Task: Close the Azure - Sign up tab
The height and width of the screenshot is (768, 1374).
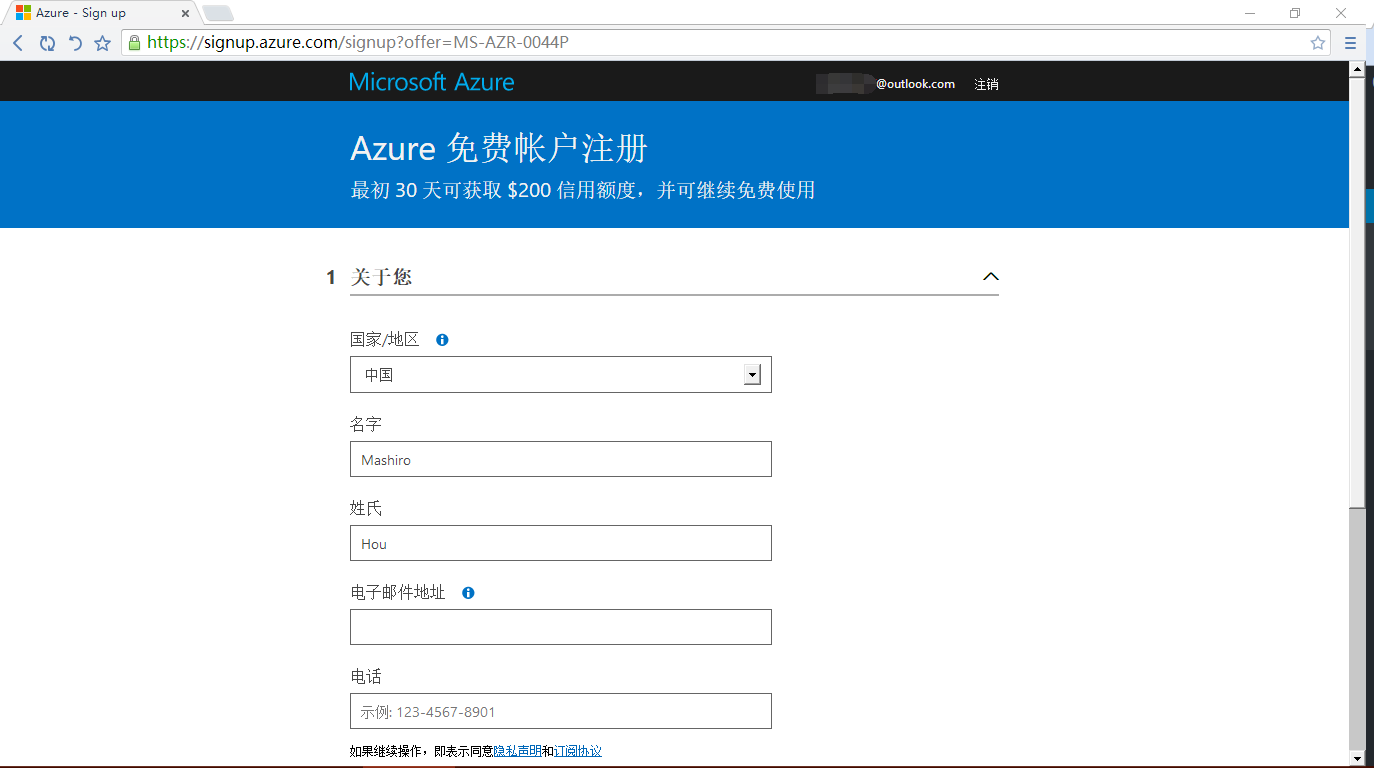Action: point(186,14)
